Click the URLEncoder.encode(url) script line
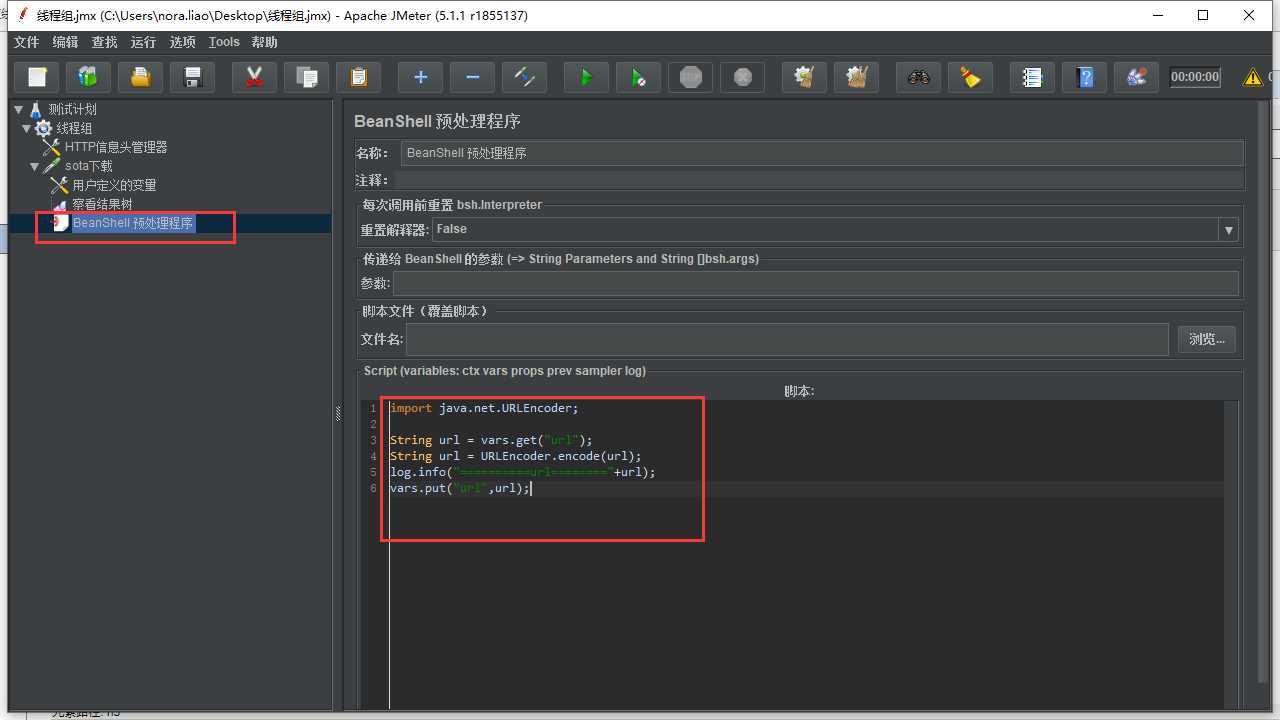The image size is (1280, 720). (x=515, y=456)
